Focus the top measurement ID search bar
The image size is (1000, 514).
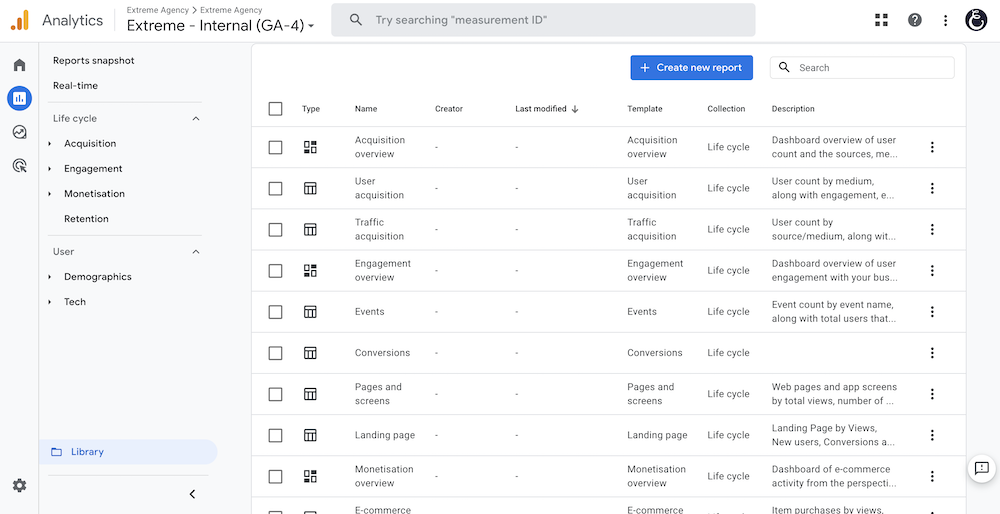(x=543, y=20)
